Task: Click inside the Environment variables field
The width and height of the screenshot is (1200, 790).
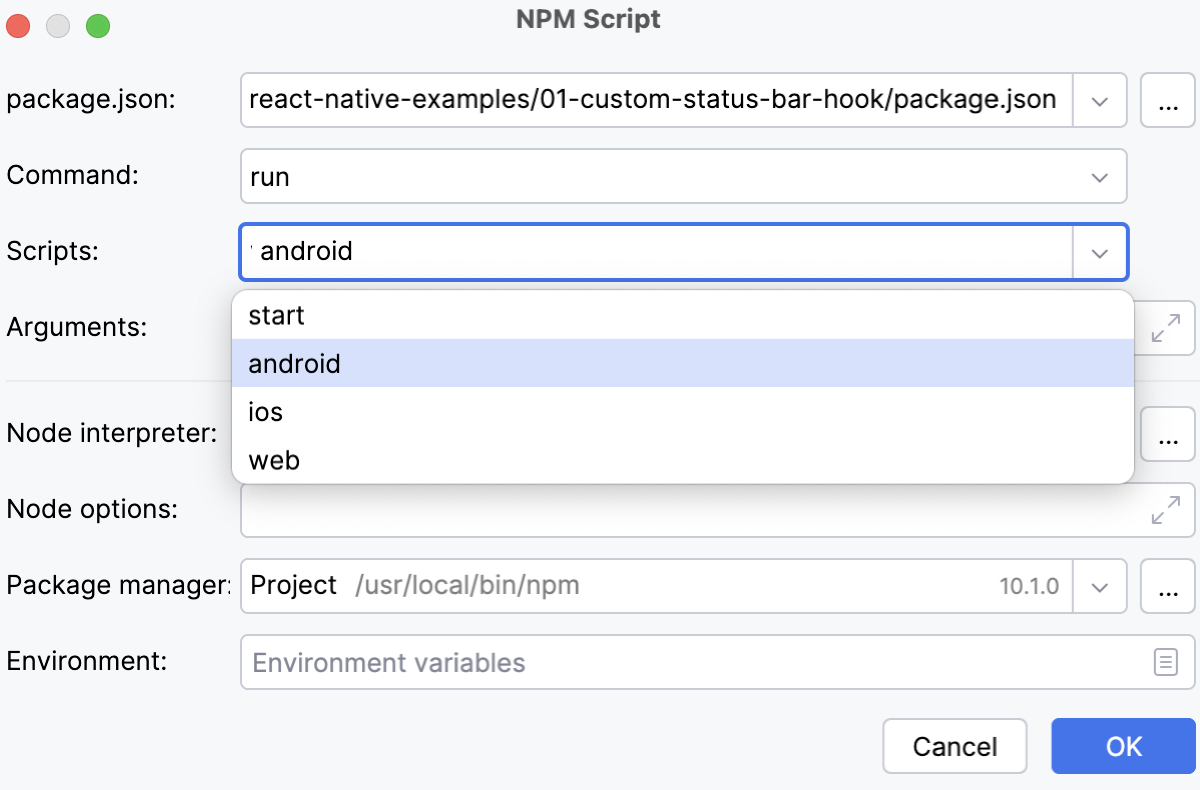Action: (x=600, y=662)
